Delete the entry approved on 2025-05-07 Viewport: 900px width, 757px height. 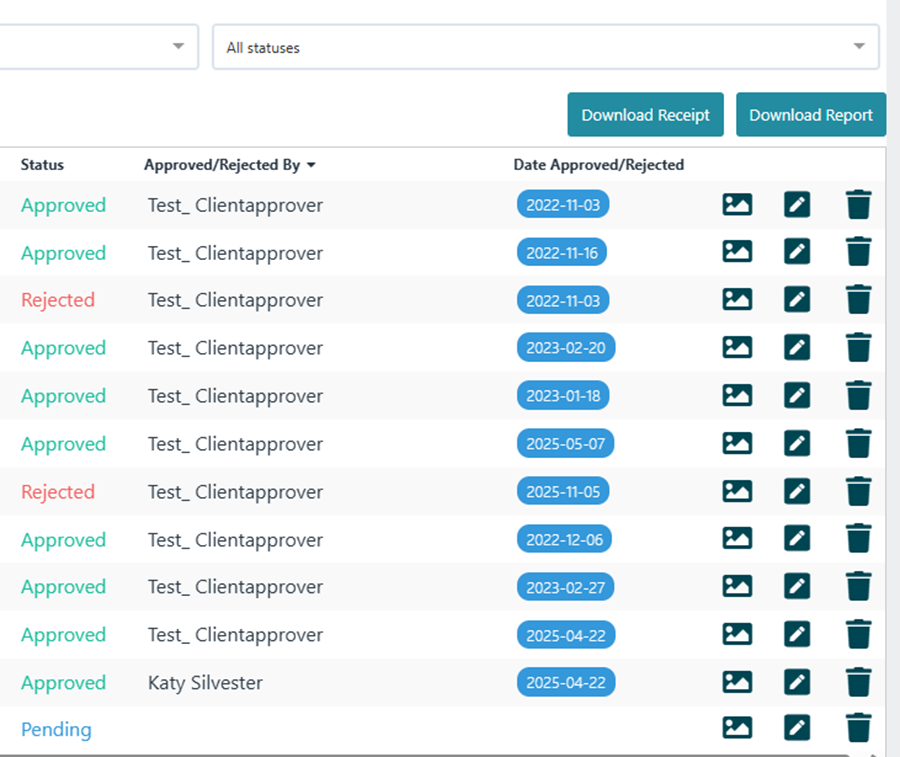pos(858,443)
